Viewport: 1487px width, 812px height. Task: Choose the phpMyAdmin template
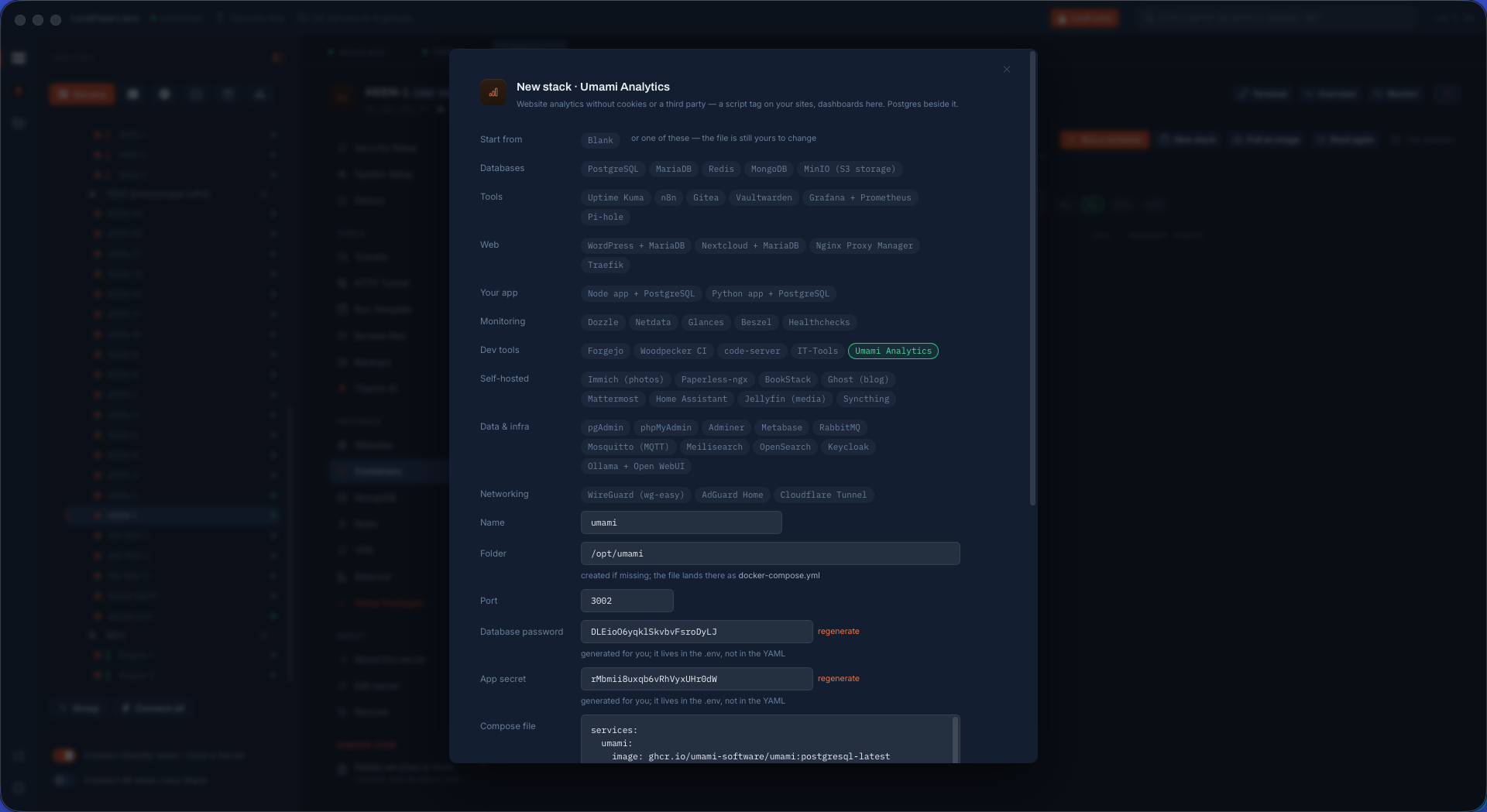(665, 427)
